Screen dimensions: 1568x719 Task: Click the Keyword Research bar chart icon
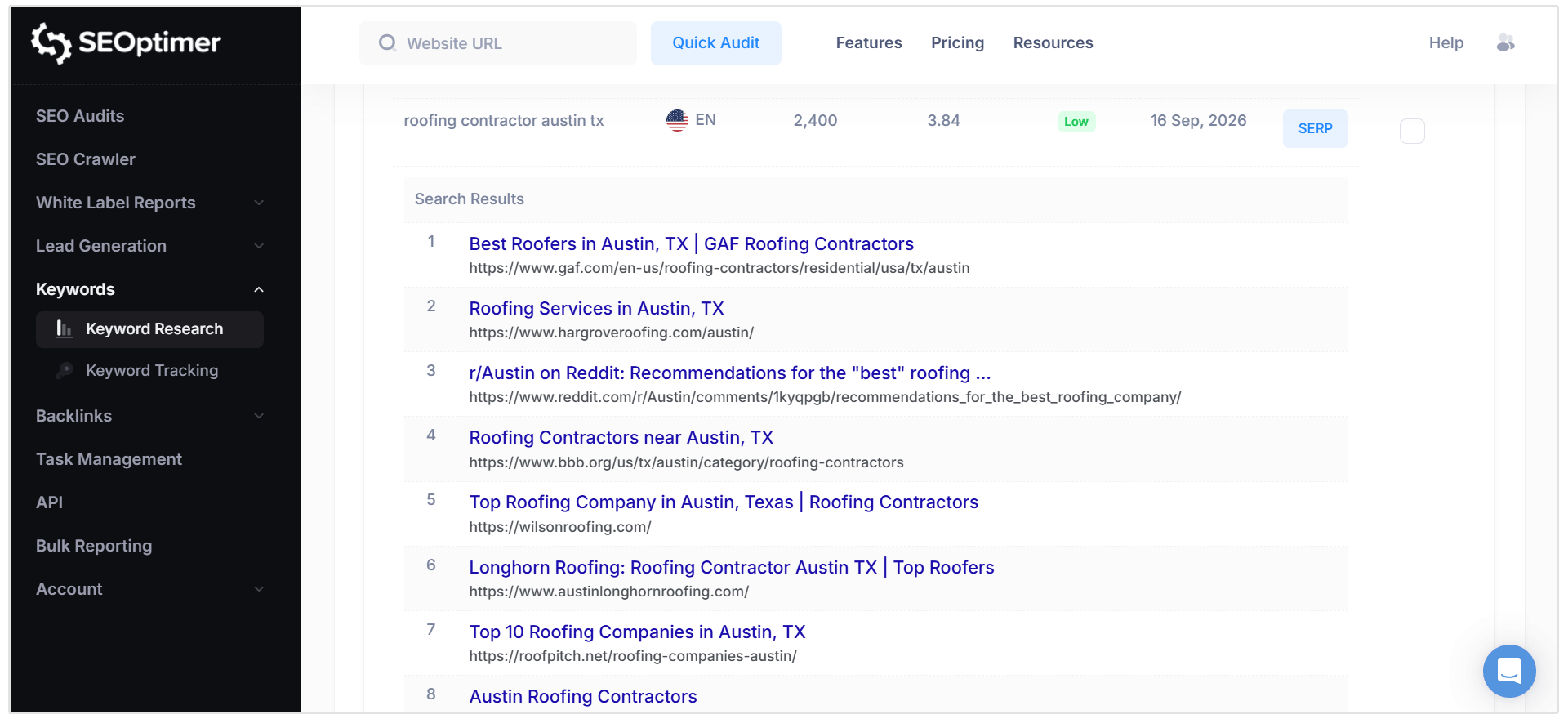point(64,328)
